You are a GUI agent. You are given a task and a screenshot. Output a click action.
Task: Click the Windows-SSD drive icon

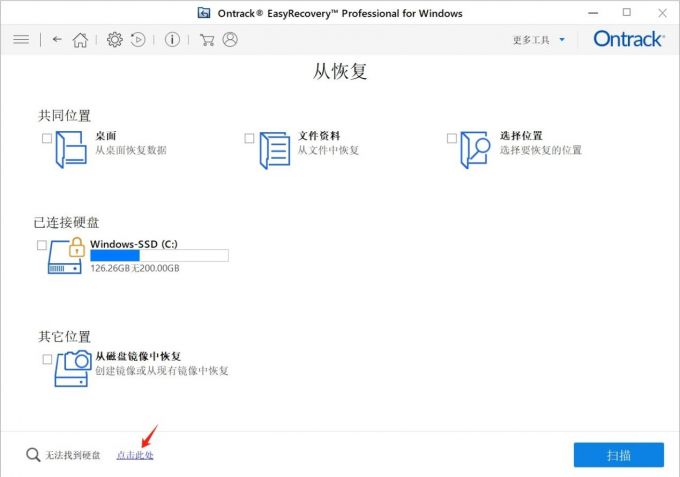(65, 256)
